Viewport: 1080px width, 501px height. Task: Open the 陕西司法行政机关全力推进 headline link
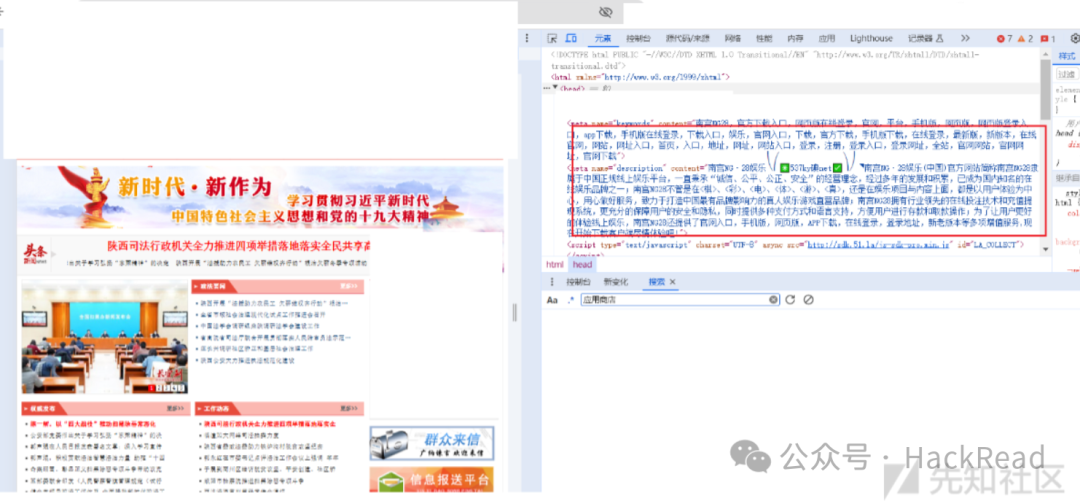(x=239, y=246)
